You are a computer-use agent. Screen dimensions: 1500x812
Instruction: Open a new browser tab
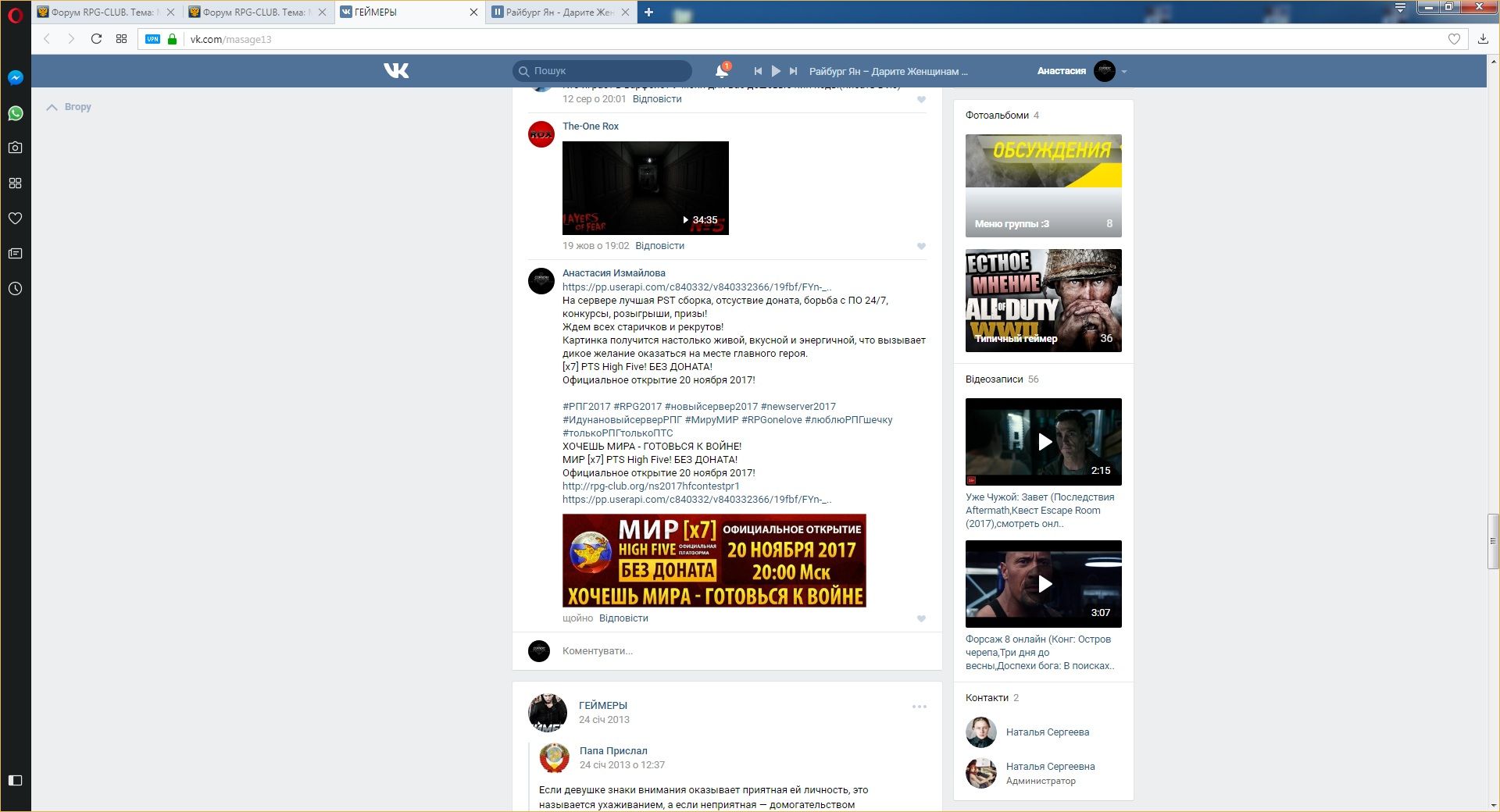[x=648, y=12]
